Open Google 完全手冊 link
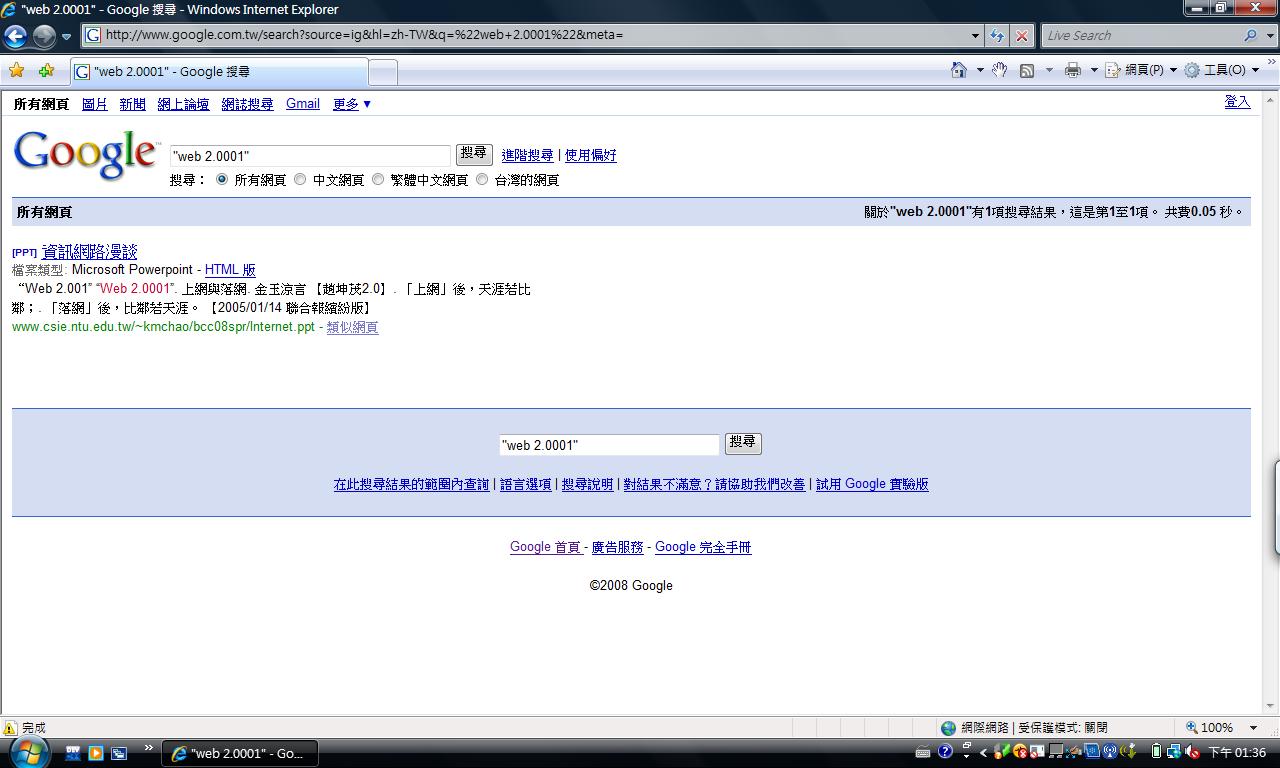The height and width of the screenshot is (768, 1280). coord(703,547)
